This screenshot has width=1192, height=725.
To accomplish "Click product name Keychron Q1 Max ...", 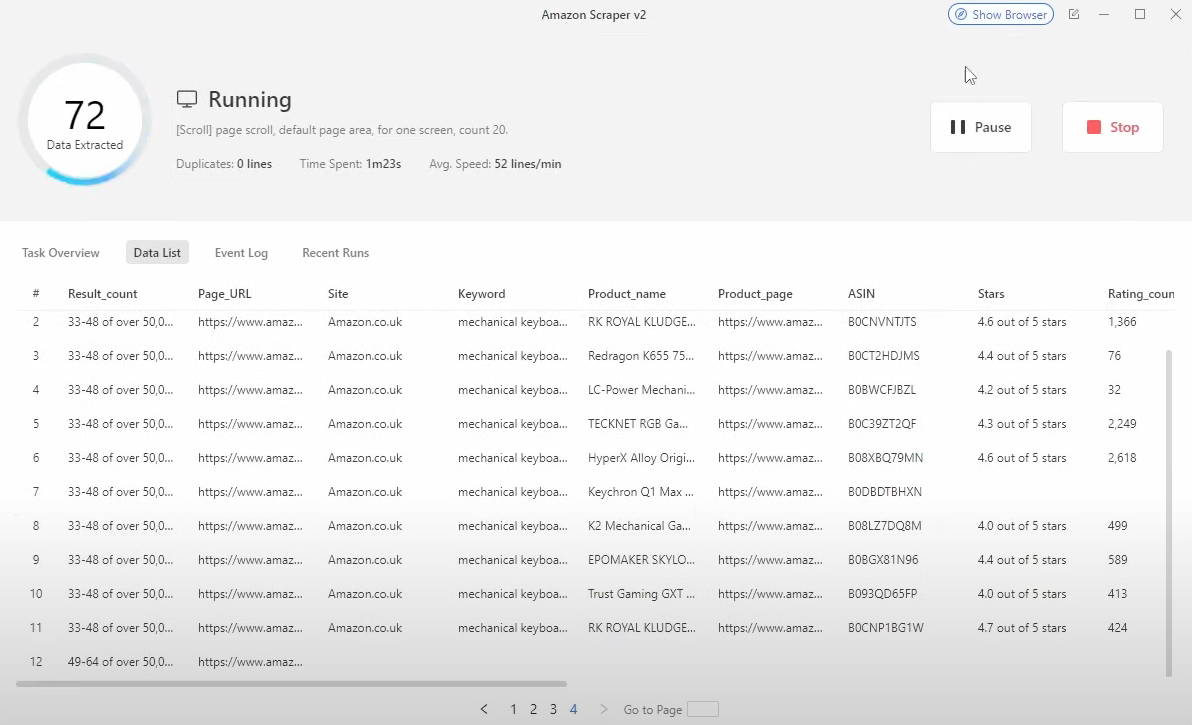I will click(641, 492).
